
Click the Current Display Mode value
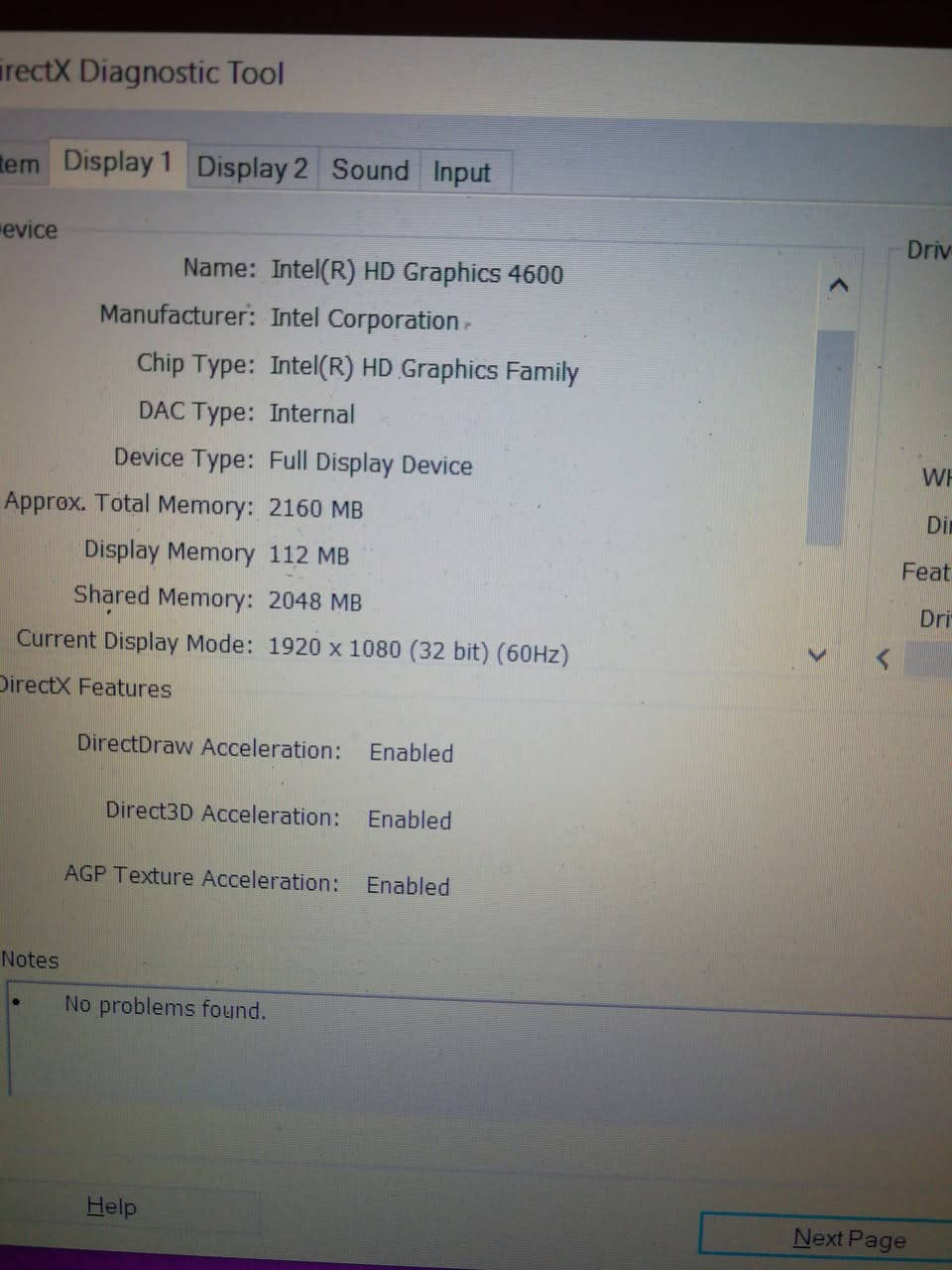[x=417, y=652]
